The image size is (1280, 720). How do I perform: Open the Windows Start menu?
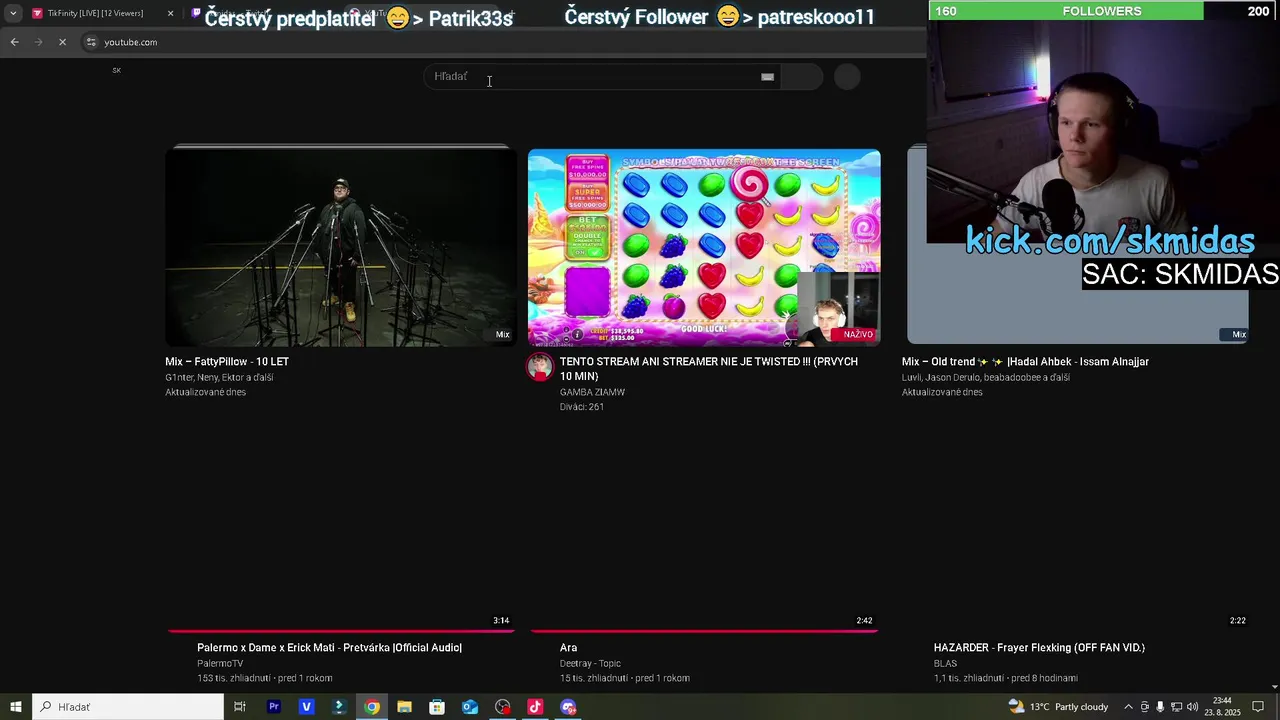click(16, 707)
